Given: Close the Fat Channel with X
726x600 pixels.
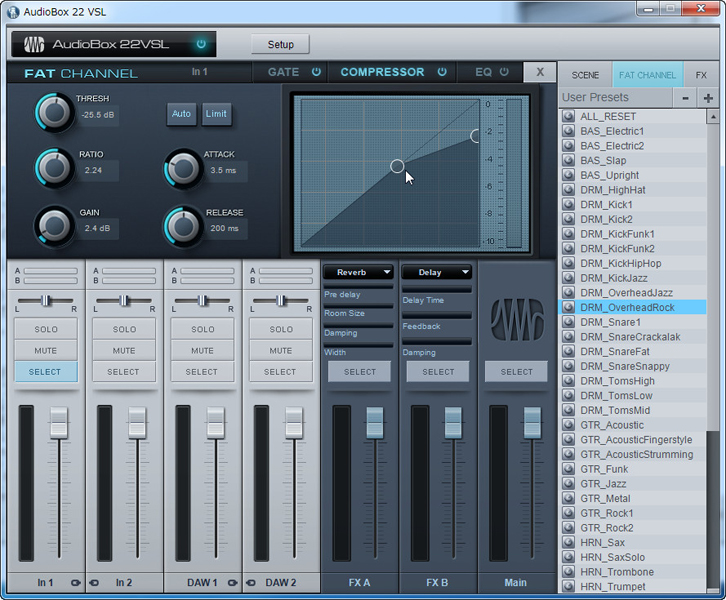Looking at the screenshot, I should point(540,72).
